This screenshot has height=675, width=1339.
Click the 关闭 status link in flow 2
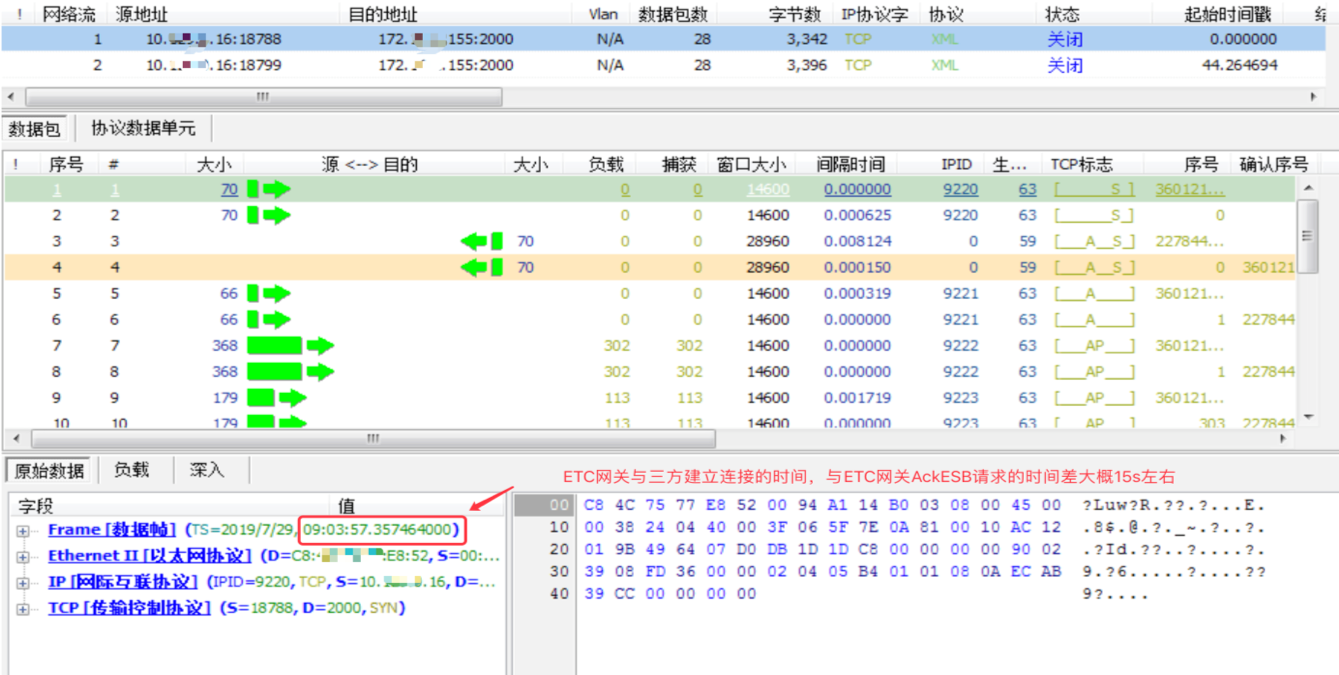tap(1064, 66)
